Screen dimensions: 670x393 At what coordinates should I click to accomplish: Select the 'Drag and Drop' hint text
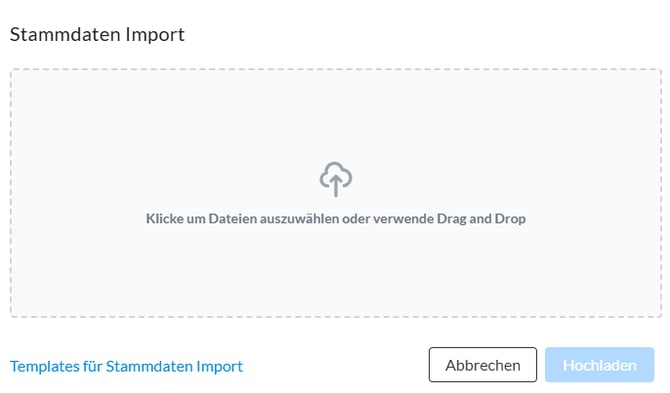[x=481, y=219]
